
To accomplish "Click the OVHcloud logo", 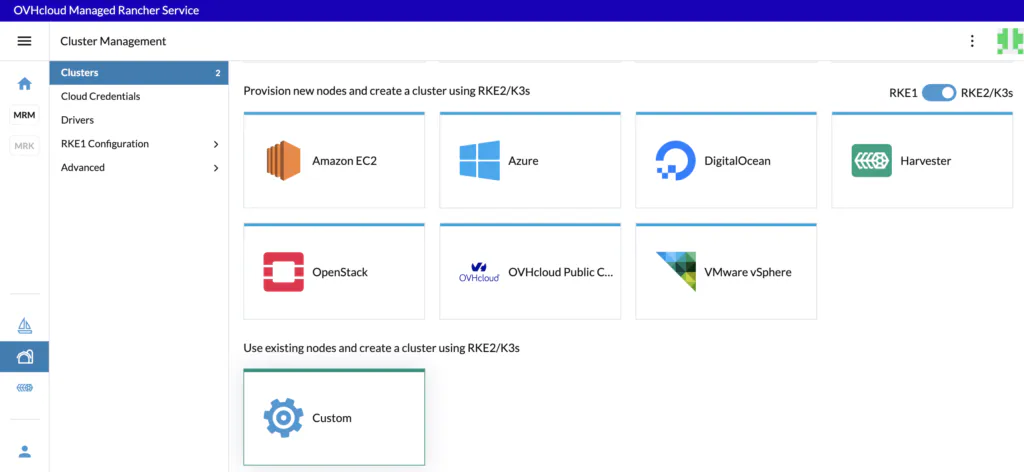I will [x=479, y=272].
